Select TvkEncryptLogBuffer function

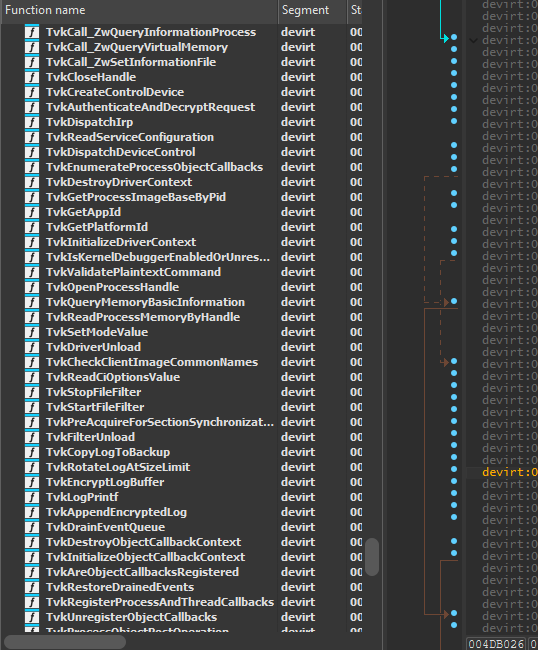pyautogui.click(x=105, y=482)
